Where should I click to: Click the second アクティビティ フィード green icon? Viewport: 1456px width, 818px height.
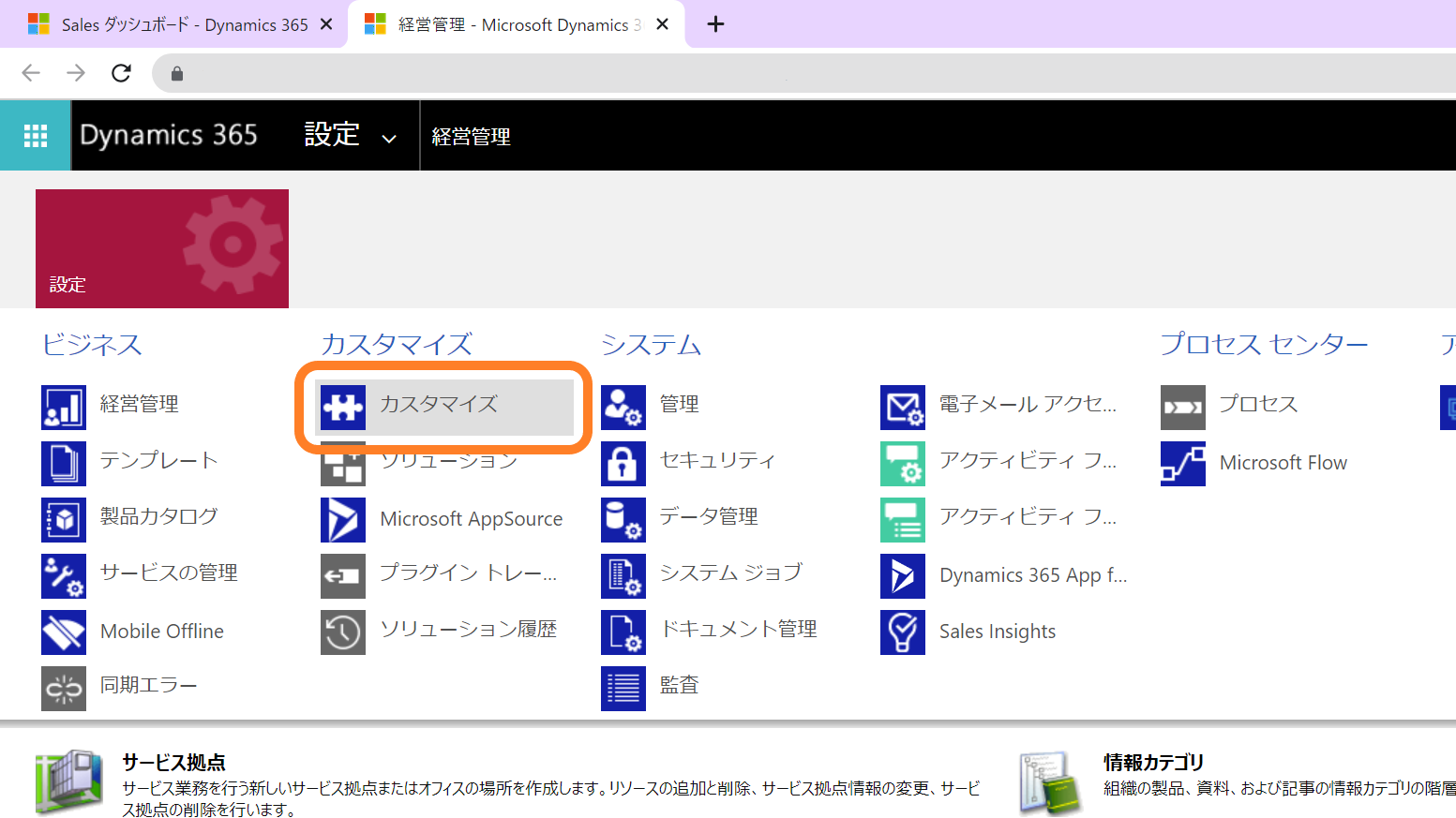click(903, 520)
